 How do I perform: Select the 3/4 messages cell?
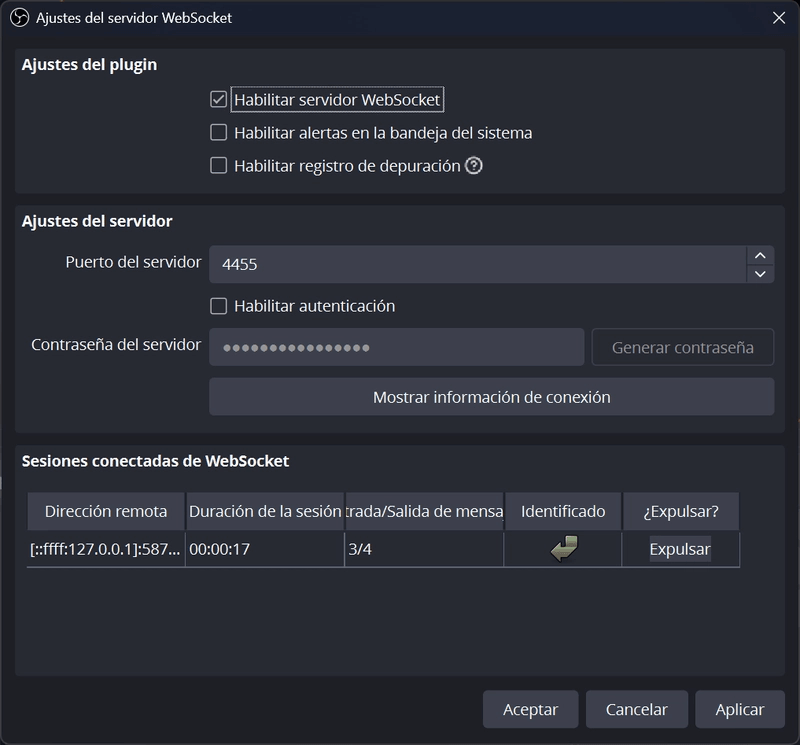pos(424,549)
